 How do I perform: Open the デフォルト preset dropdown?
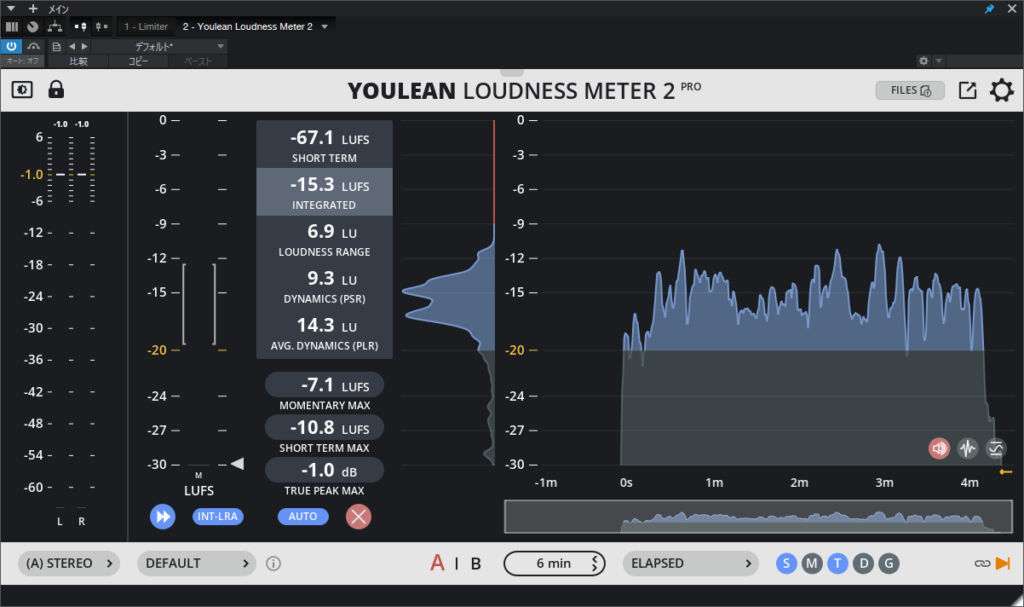click(x=160, y=46)
